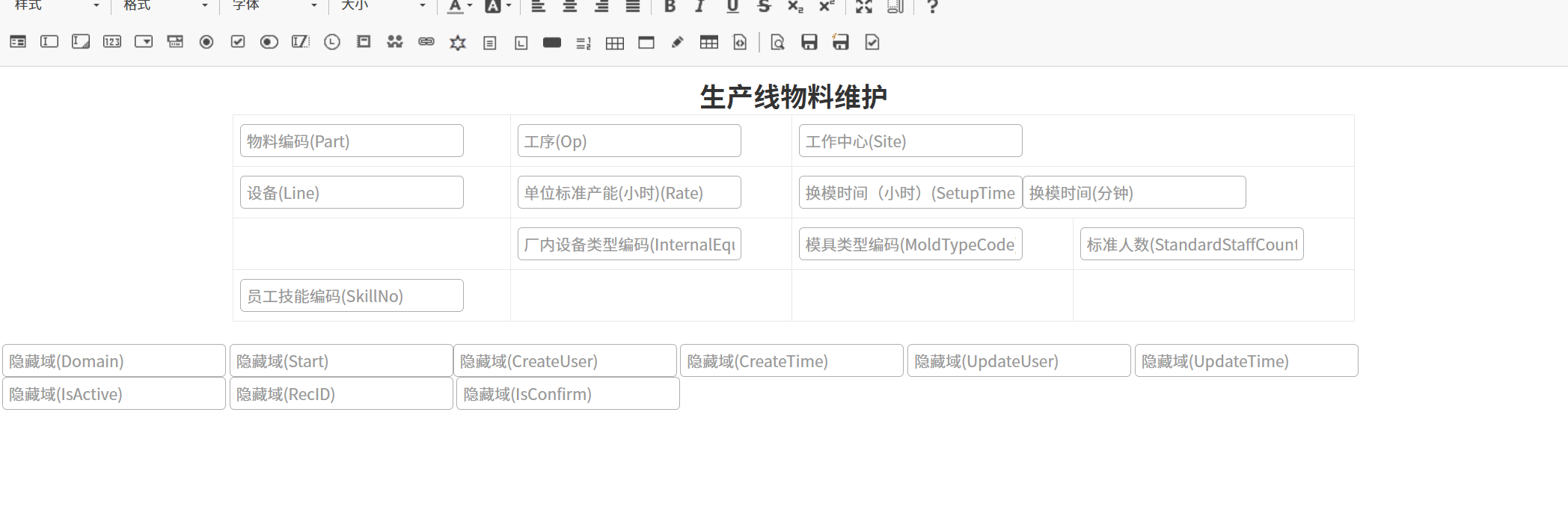Screen dimensions: 1568x510
Task: Click the link chain icon
Action: 426,43
